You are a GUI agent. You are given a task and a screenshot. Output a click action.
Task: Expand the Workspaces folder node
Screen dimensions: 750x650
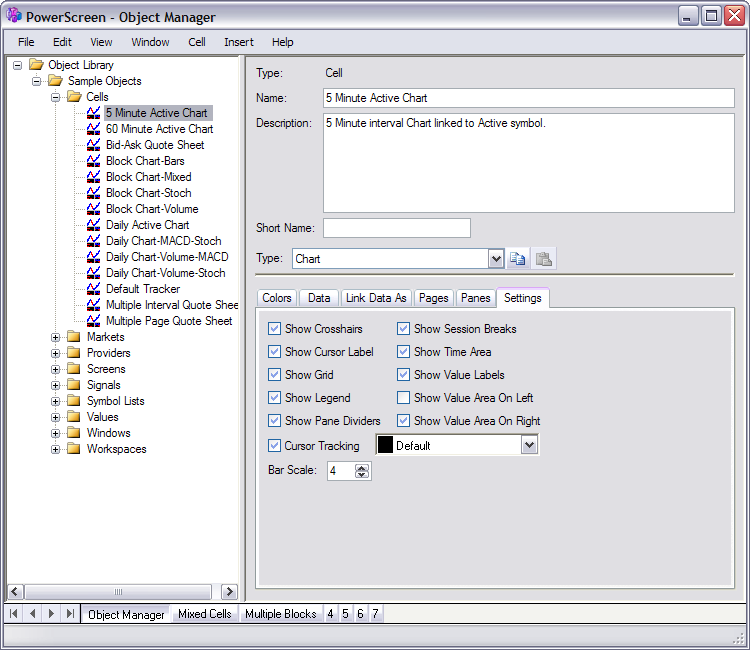(56, 449)
